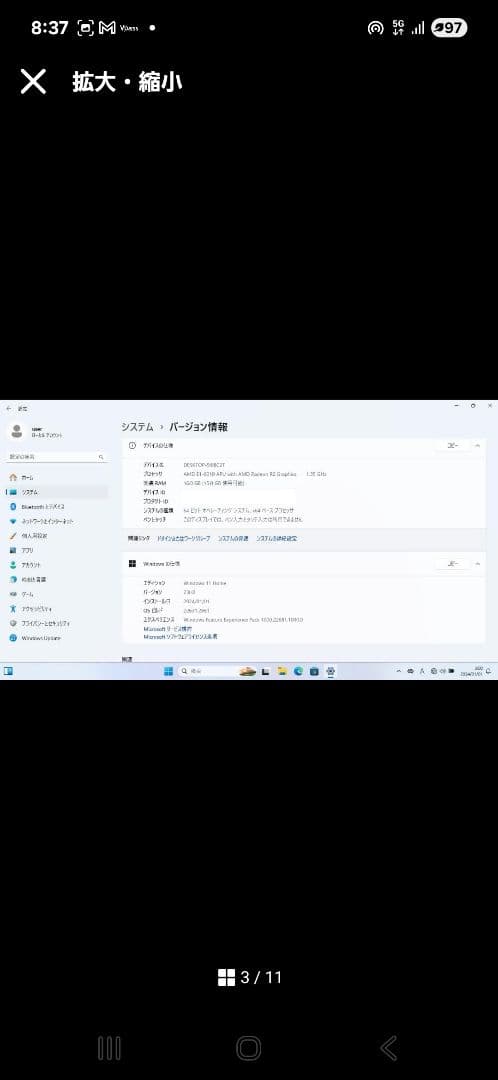Open 個人用設定 in the sidebar

[56, 536]
